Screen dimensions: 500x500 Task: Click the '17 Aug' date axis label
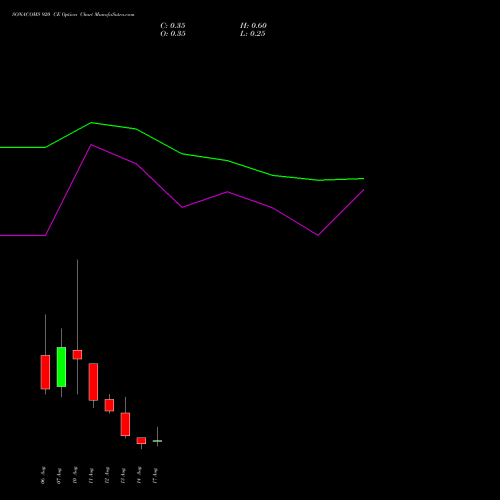[x=155, y=476]
